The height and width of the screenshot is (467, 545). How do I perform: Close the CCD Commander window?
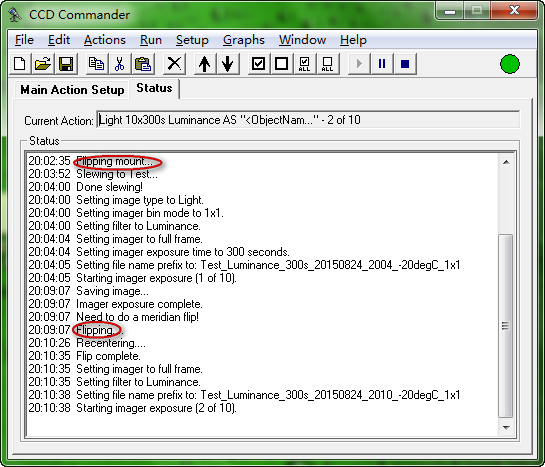514,11
